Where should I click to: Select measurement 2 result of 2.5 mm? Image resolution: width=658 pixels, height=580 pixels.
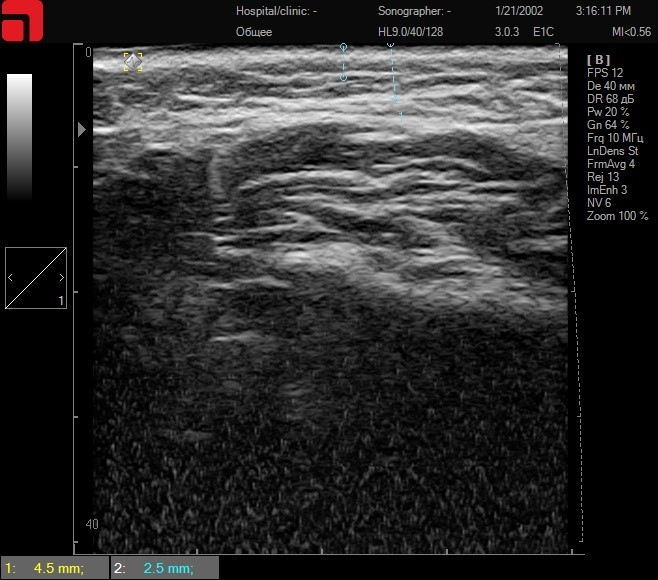tap(165, 569)
